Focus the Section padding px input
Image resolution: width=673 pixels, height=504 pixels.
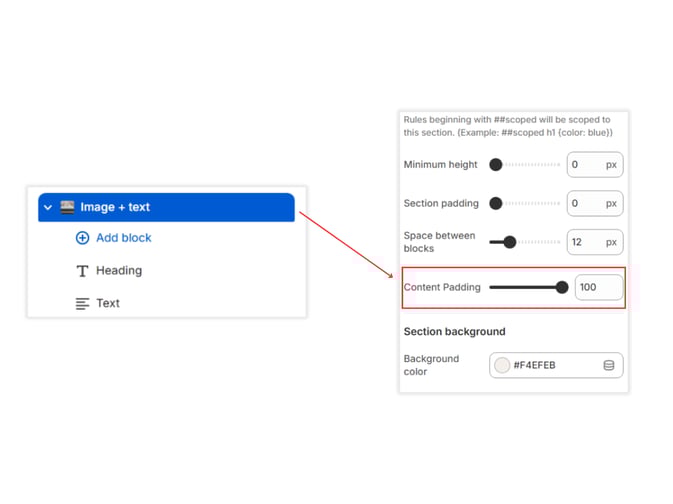tap(585, 204)
